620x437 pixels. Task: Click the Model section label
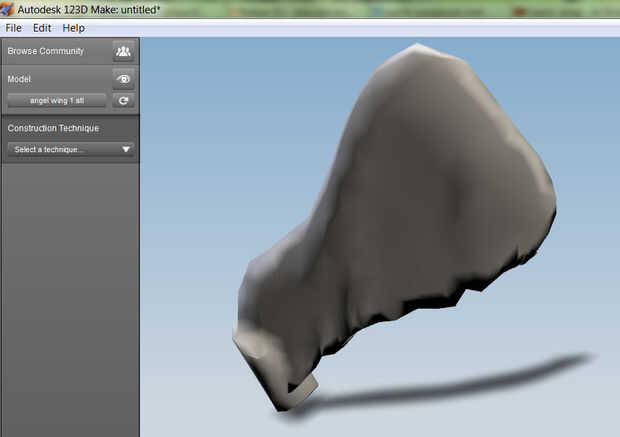point(19,79)
